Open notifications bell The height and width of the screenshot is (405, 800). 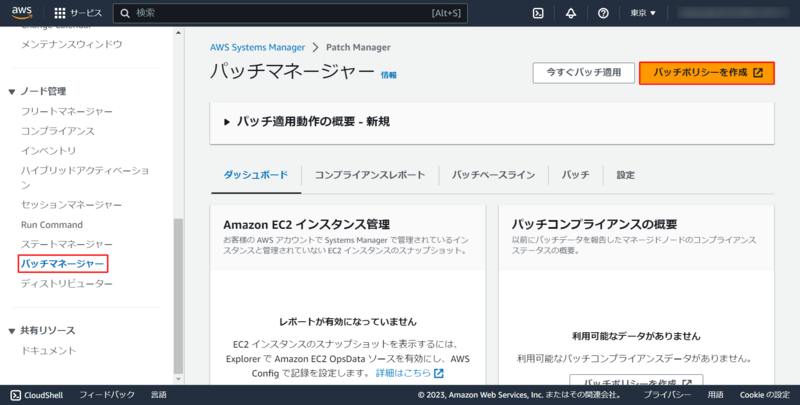pyautogui.click(x=571, y=13)
